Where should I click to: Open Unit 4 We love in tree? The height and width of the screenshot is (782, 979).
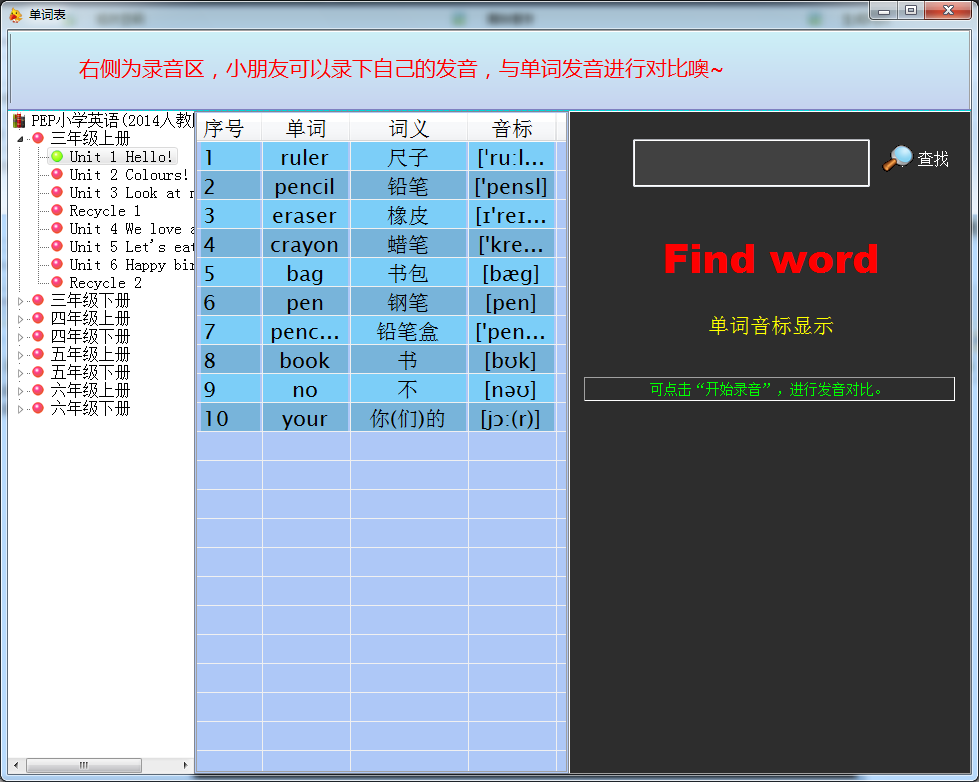pos(125,229)
